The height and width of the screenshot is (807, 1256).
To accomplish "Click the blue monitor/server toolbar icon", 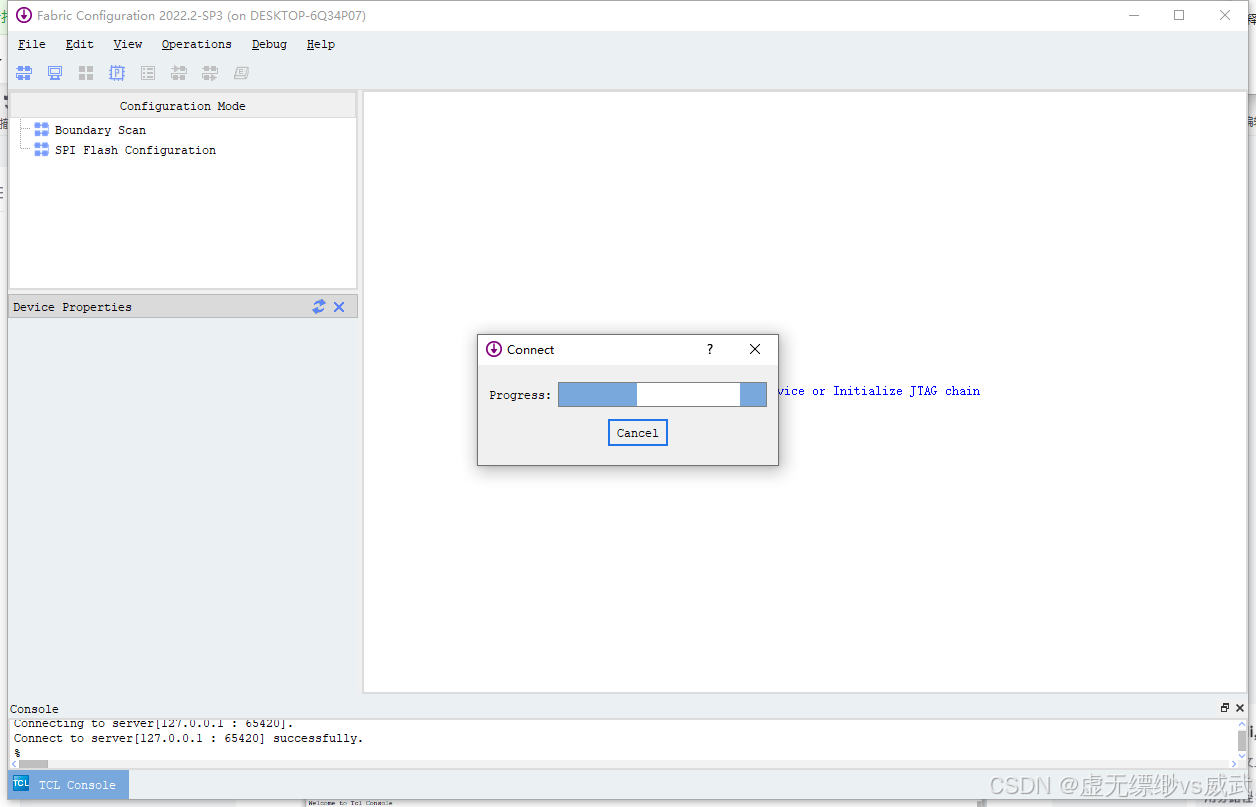I will pos(55,73).
